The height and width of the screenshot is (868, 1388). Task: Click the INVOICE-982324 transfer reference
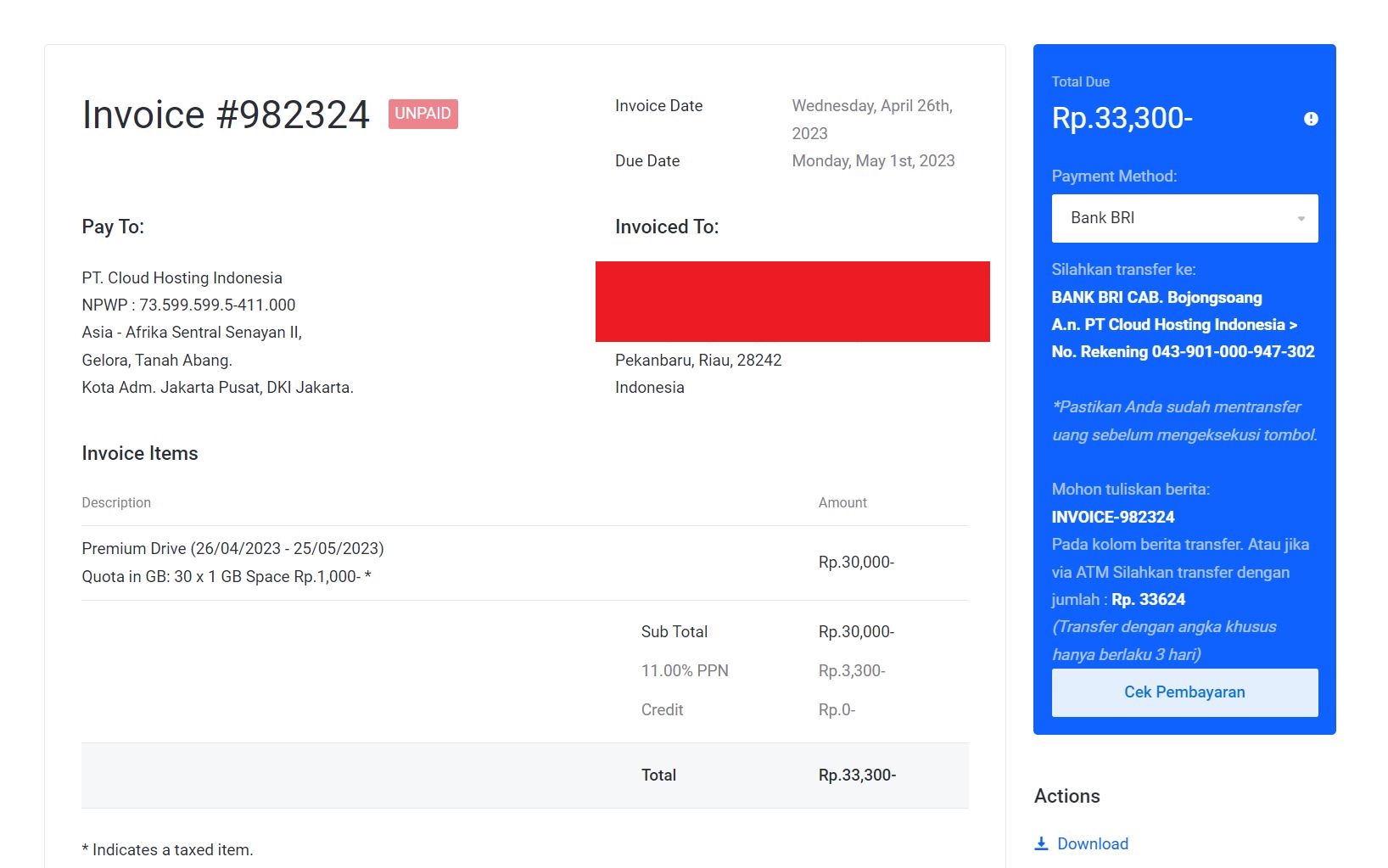1114,517
